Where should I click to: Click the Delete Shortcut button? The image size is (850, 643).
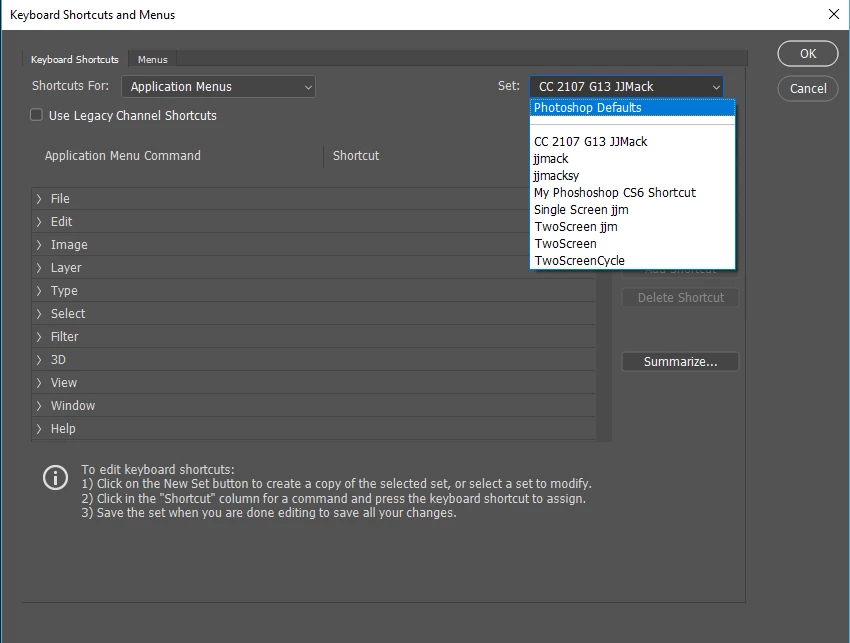pyautogui.click(x=680, y=298)
